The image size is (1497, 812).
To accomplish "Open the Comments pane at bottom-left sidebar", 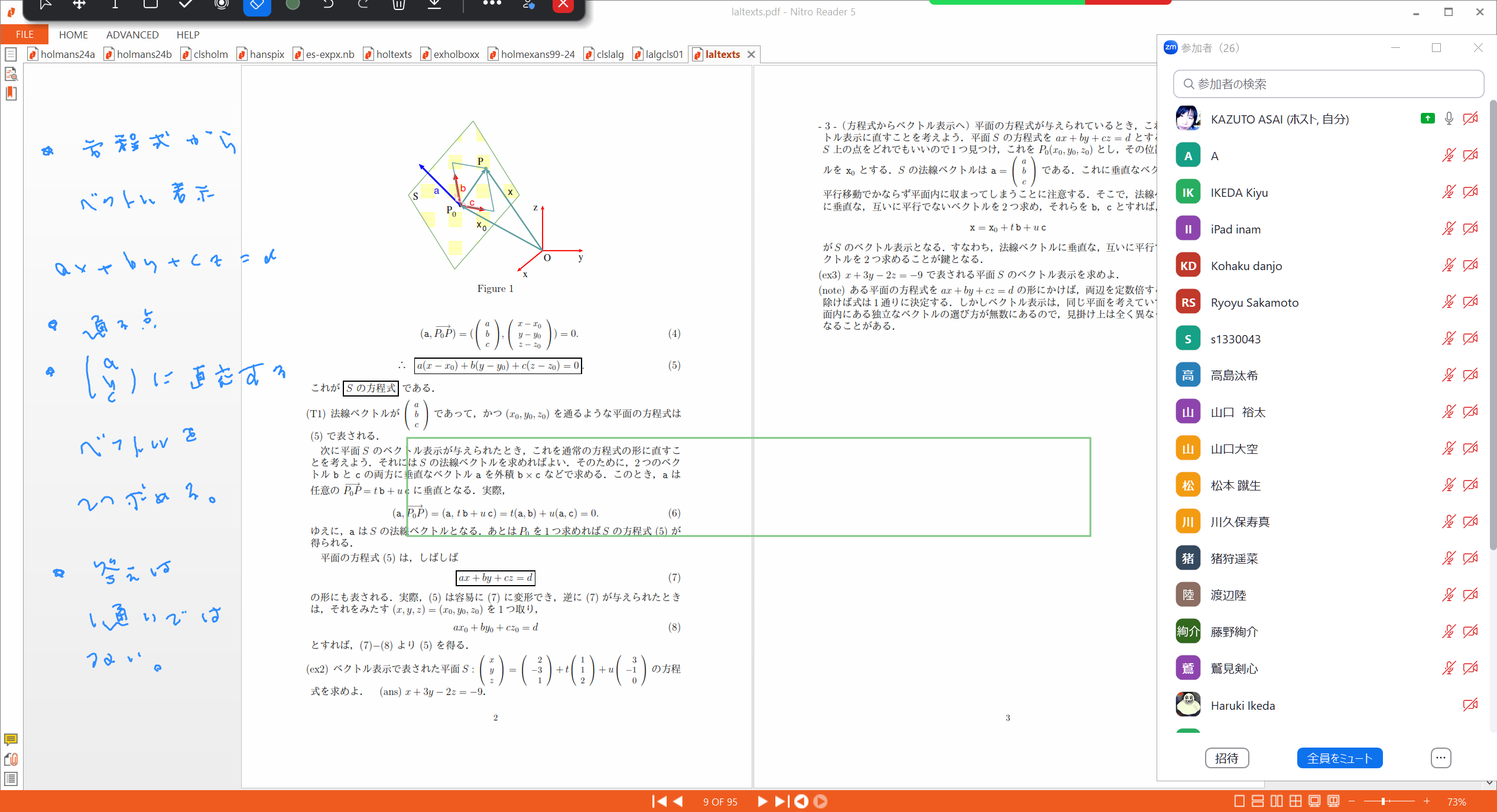I will click(11, 739).
